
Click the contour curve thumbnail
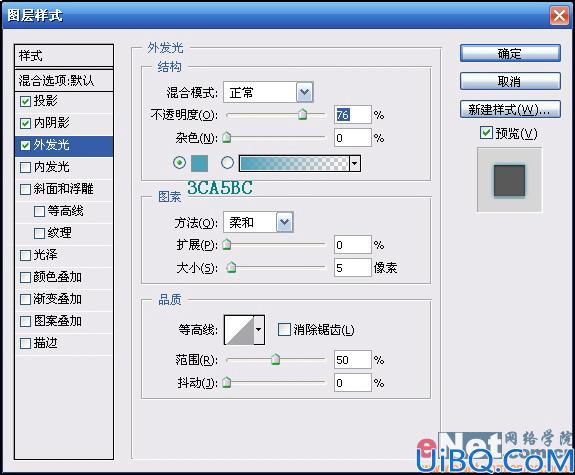click(x=239, y=330)
